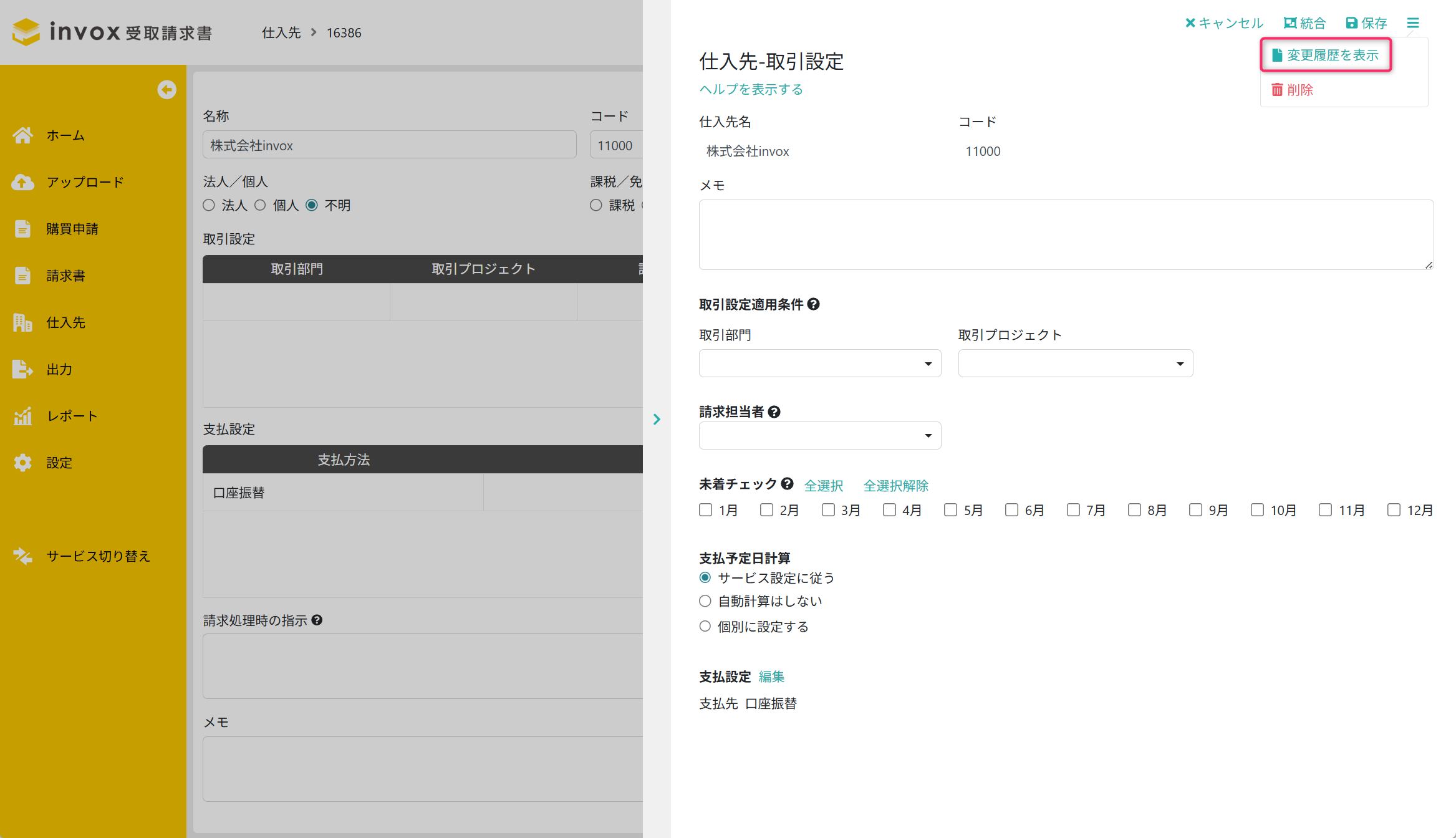Open the 請求担当者 dropdown

click(819, 436)
